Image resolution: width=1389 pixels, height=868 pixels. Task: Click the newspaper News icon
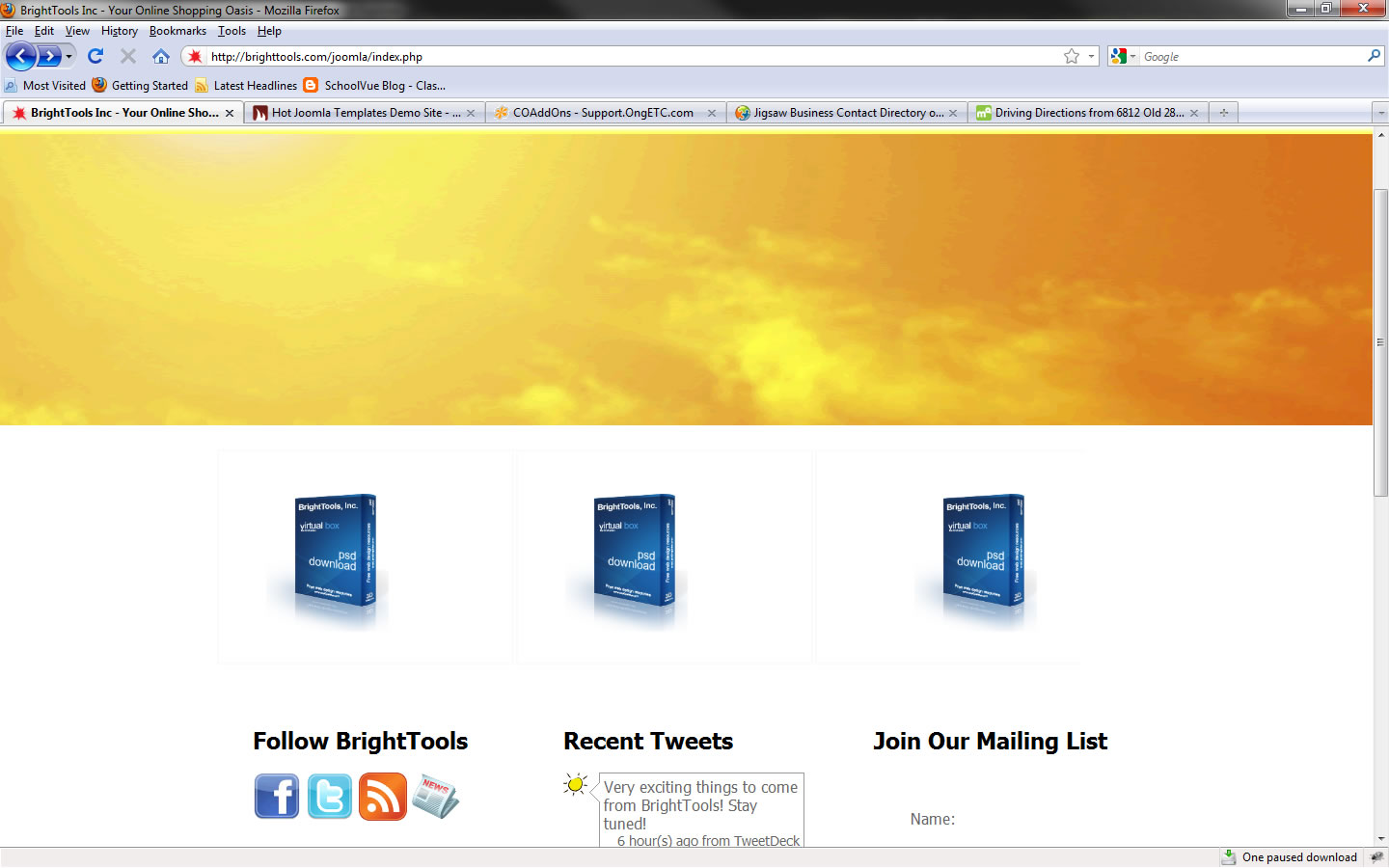click(436, 797)
